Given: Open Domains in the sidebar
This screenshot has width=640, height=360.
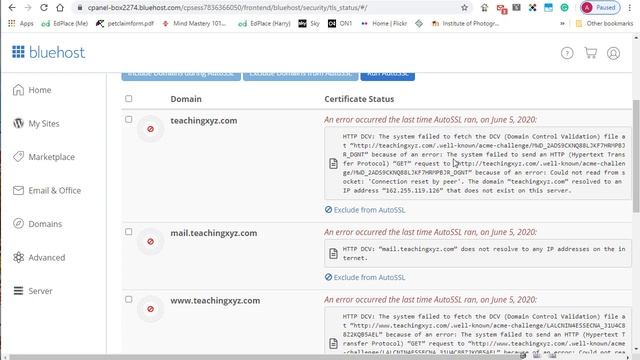Looking at the screenshot, I should 37,224.
